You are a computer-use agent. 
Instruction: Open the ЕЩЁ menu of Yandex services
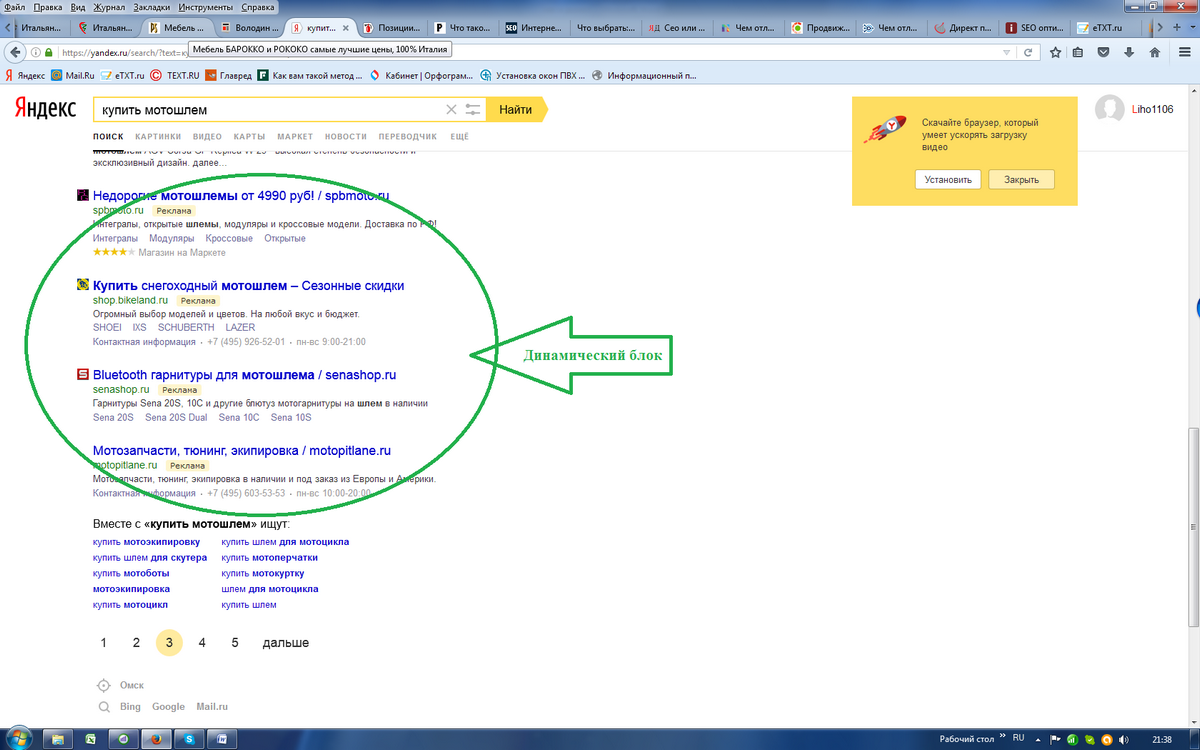click(x=459, y=136)
